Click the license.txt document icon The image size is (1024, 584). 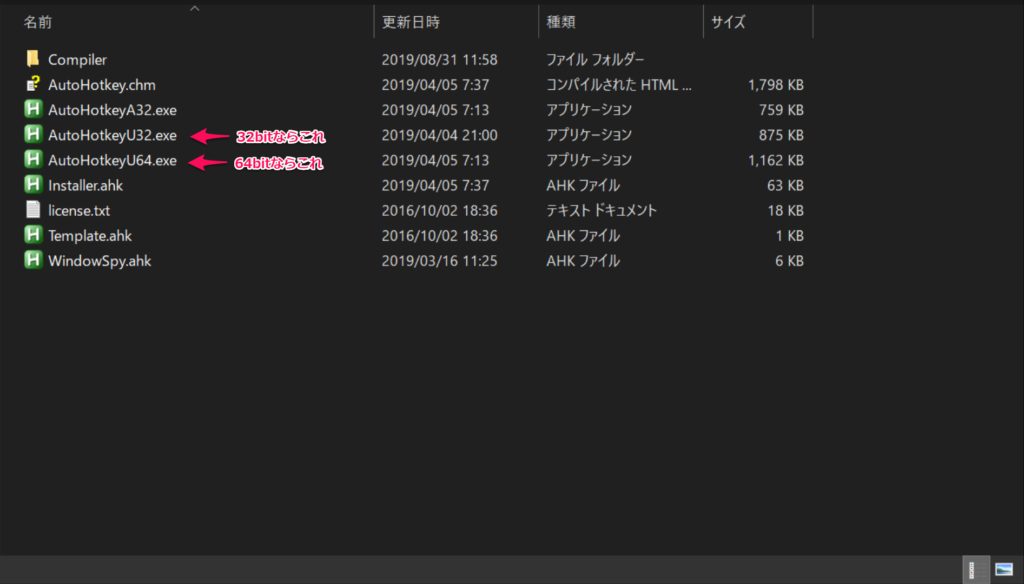point(33,210)
